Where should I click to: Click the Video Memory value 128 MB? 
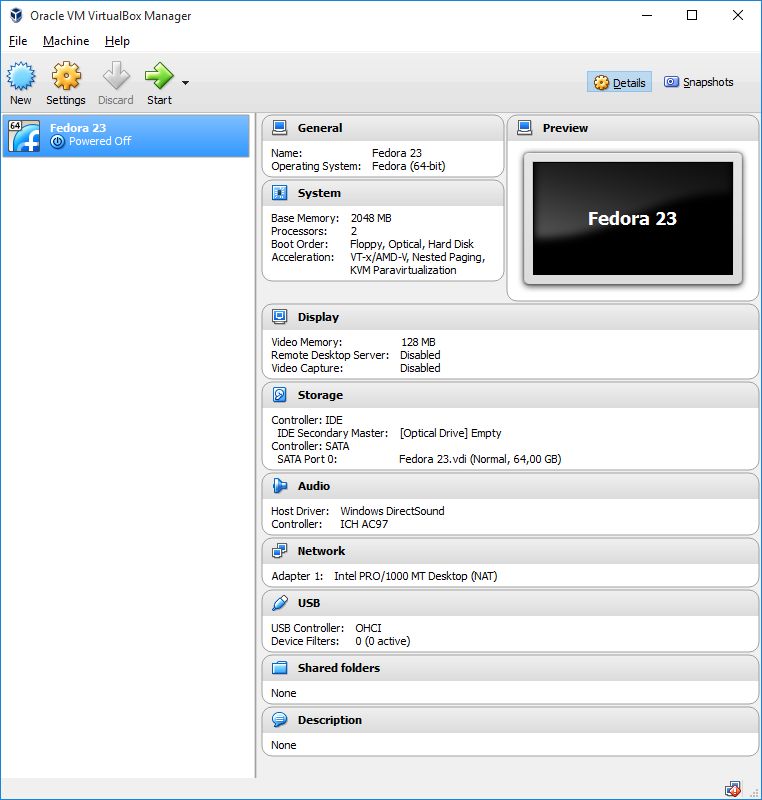418,342
